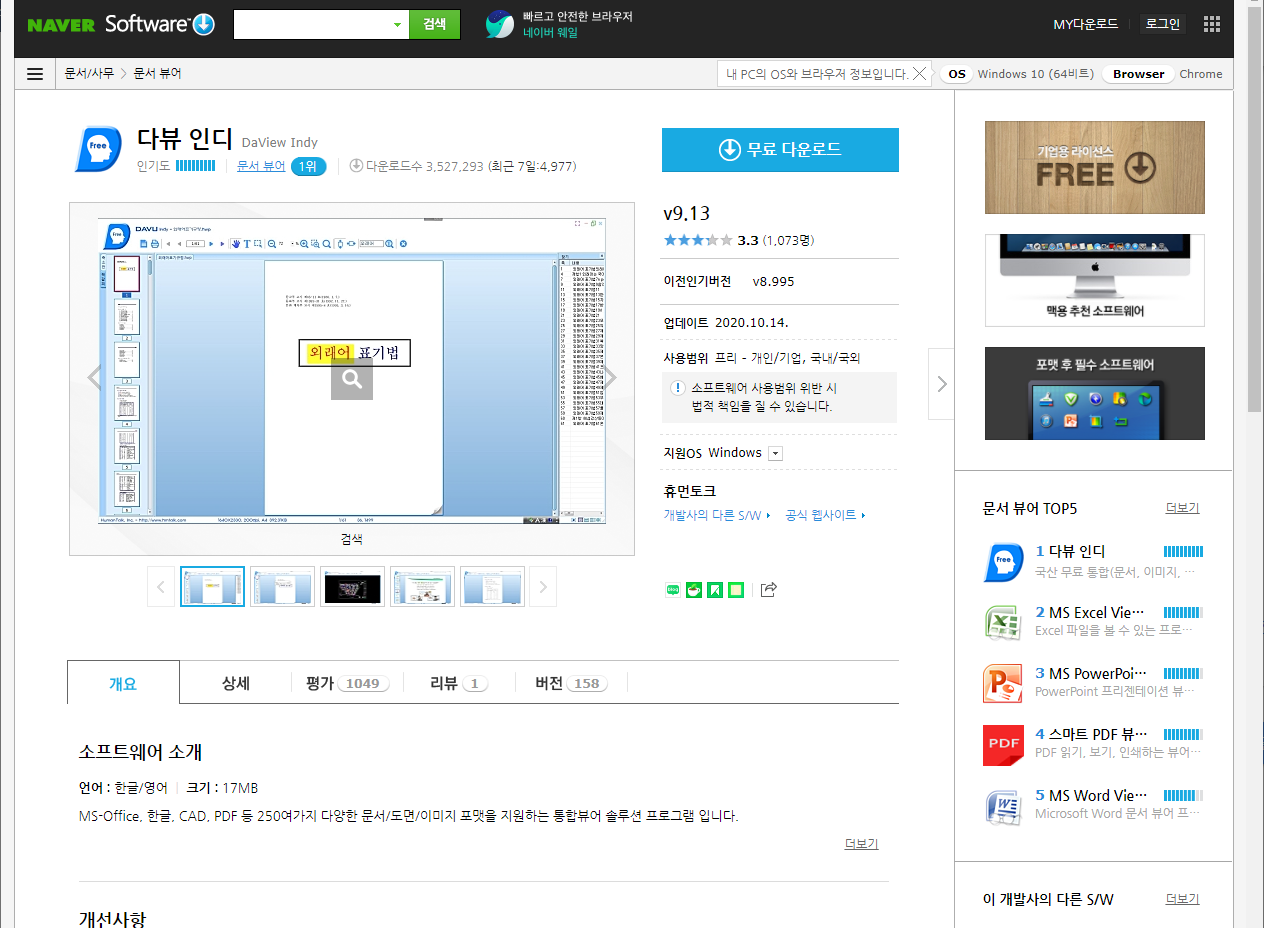Share to Naver Blog icon
1264x928 pixels.
[673, 590]
